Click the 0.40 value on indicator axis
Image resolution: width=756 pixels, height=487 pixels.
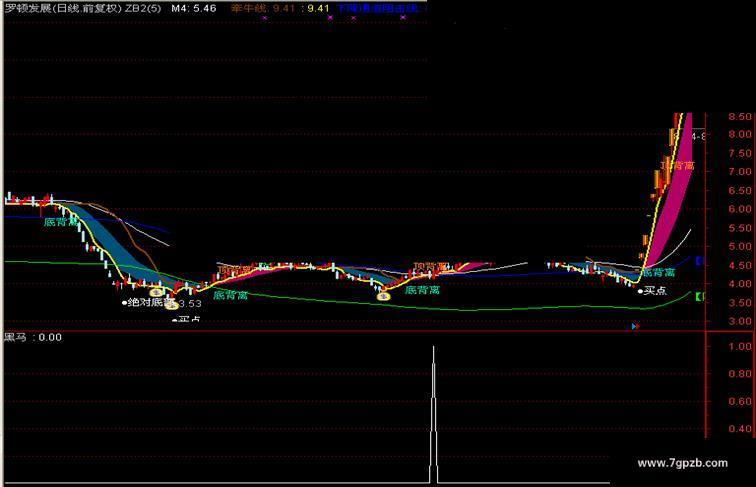tap(740, 429)
